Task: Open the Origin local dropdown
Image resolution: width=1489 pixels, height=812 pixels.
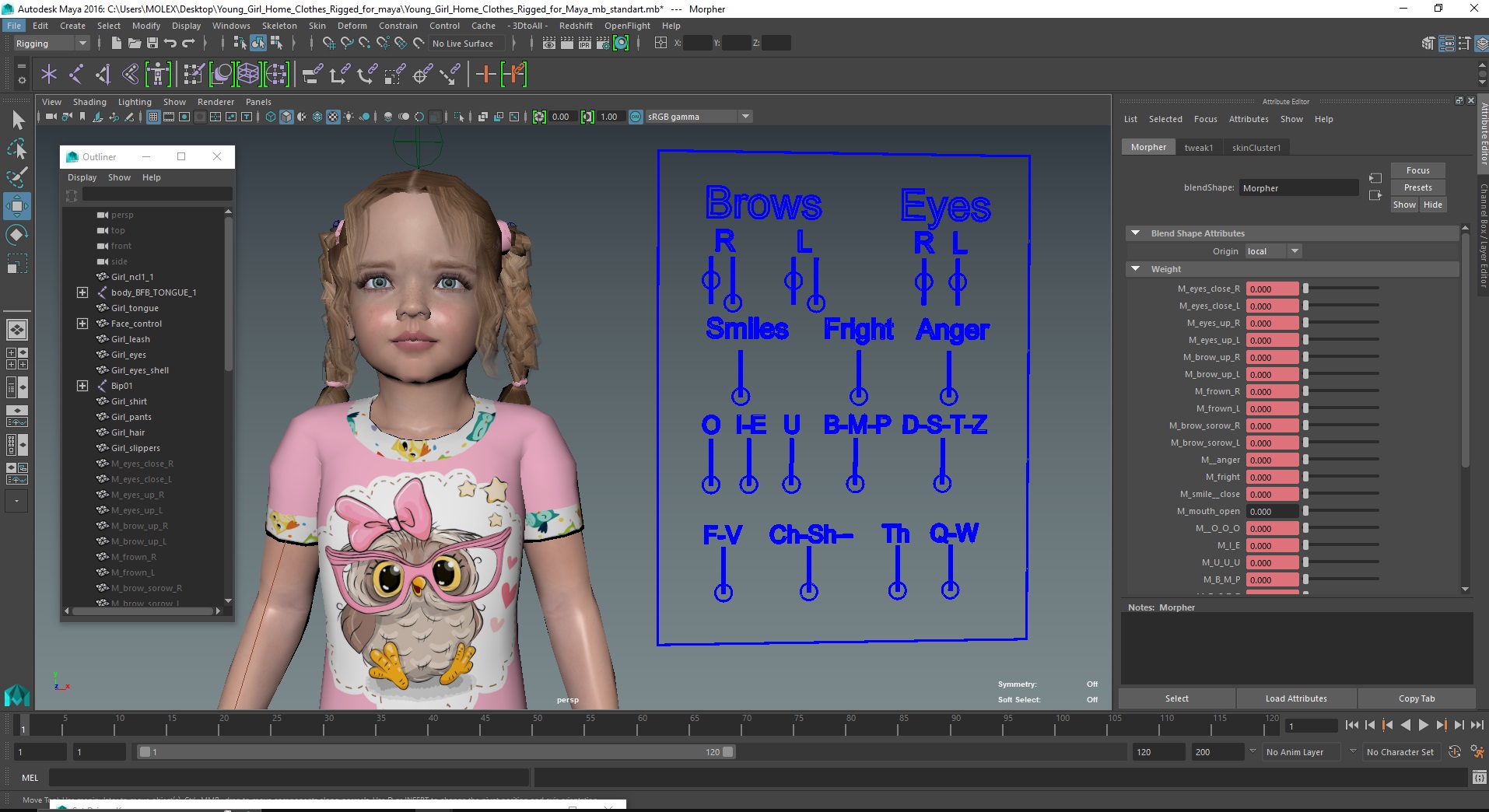Action: tap(1274, 251)
